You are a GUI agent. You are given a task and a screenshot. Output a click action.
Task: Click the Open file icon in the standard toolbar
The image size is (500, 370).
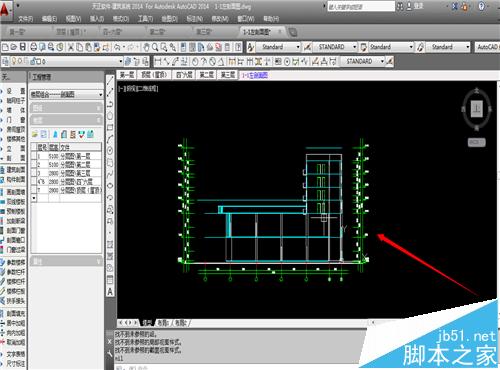click(x=14, y=47)
